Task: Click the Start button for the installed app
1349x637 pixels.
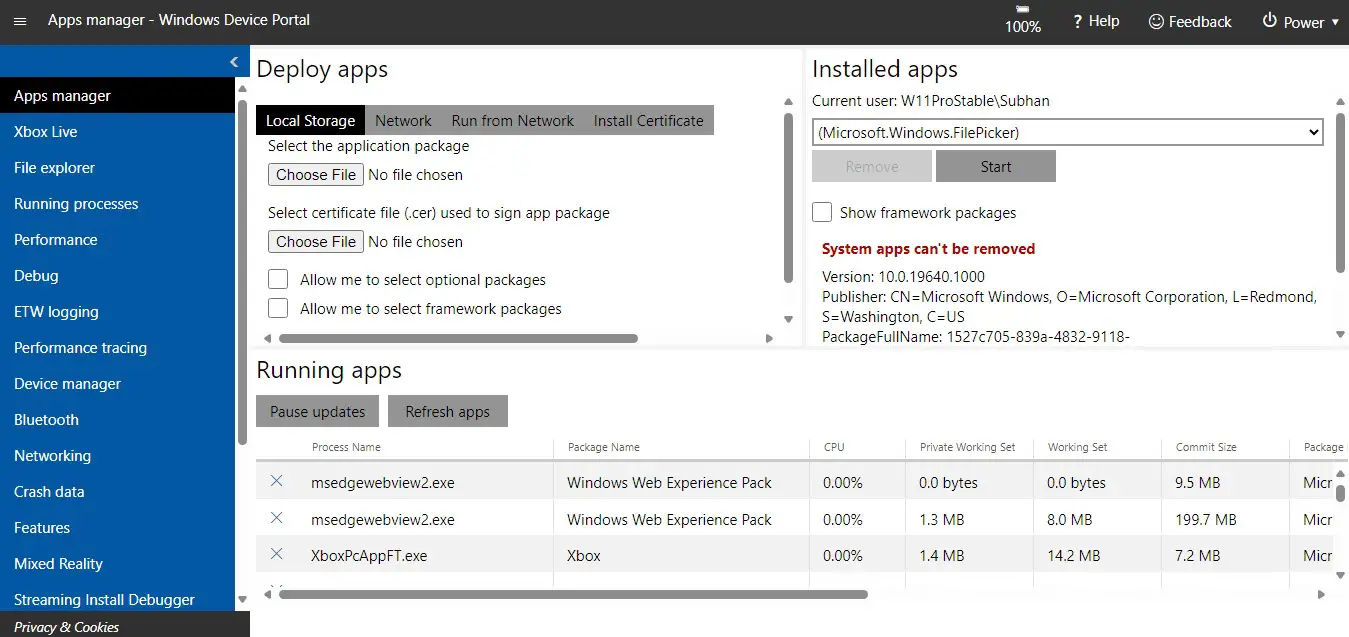Action: pyautogui.click(x=995, y=167)
